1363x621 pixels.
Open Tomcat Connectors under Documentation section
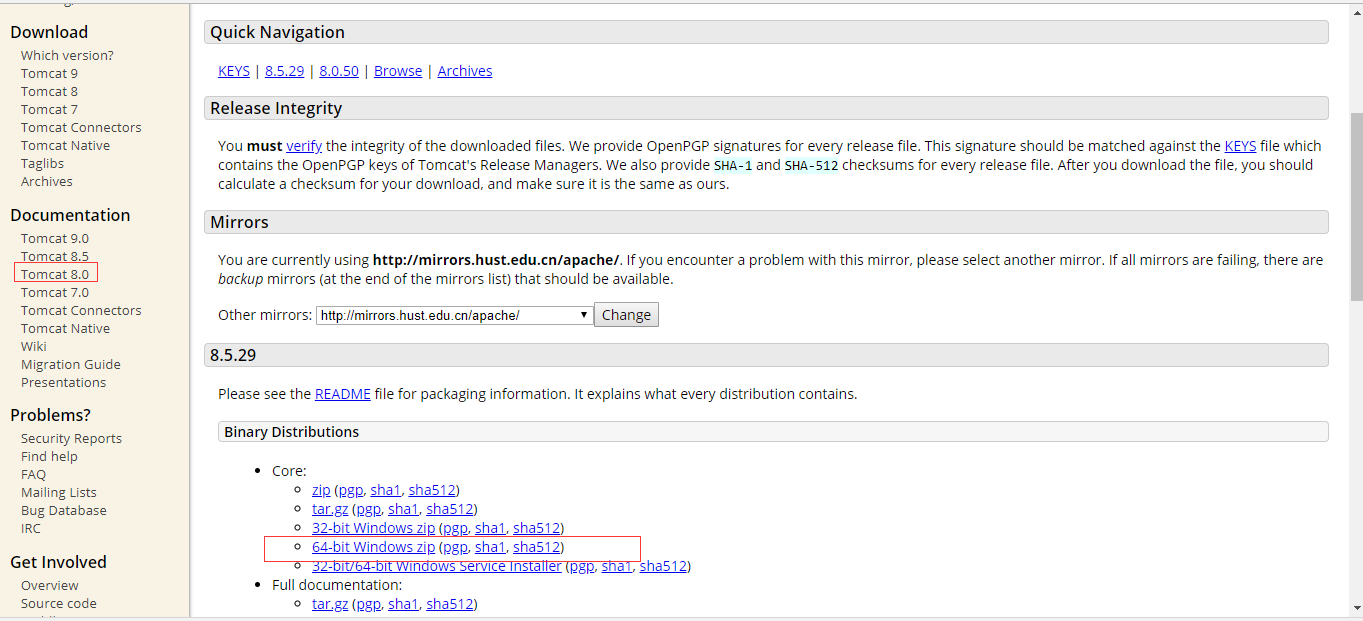[81, 310]
